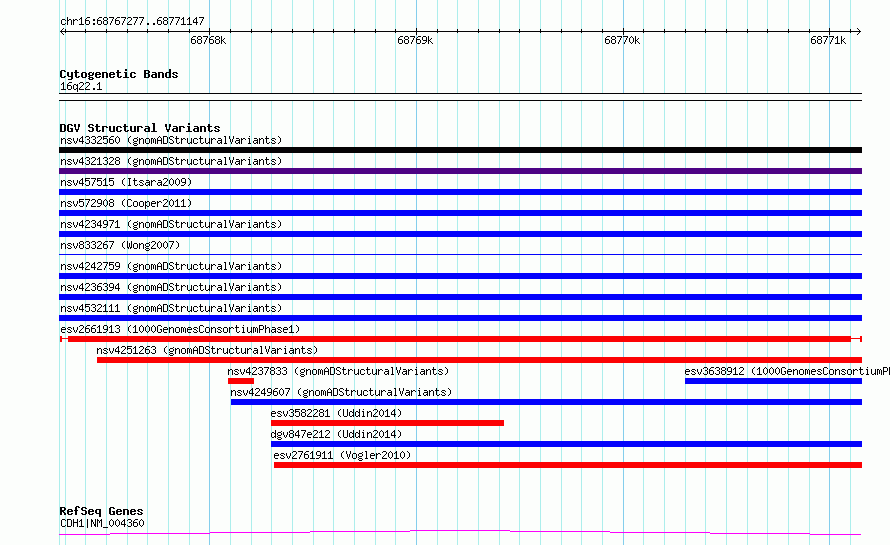Select the esv3638912 blue bar
890x545 pixels.
pos(773,381)
